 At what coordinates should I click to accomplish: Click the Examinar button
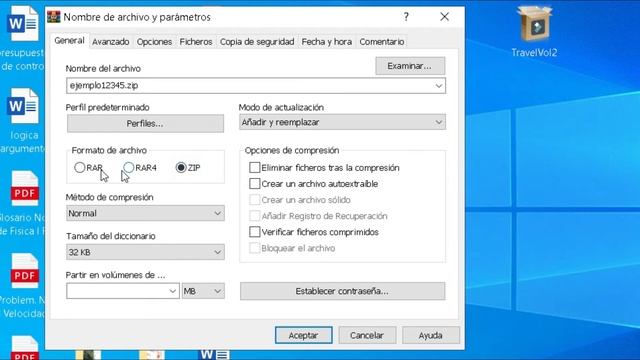410,66
